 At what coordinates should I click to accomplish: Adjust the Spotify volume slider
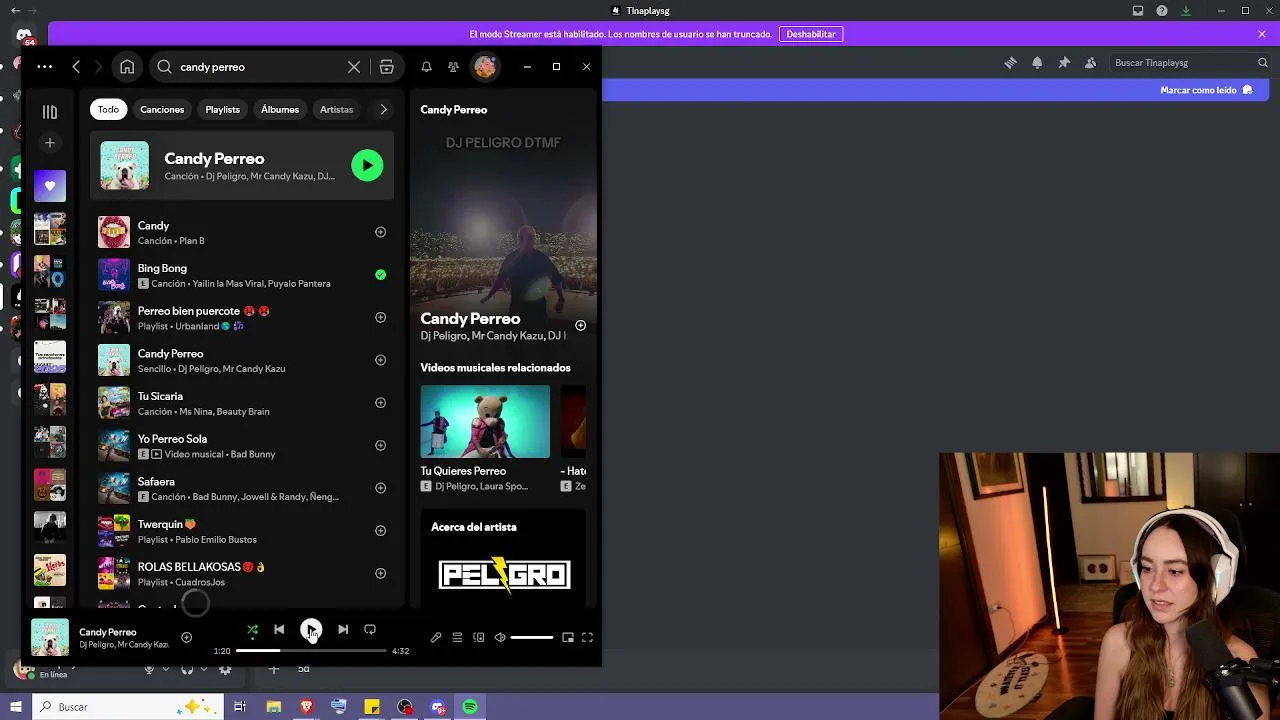(532, 637)
